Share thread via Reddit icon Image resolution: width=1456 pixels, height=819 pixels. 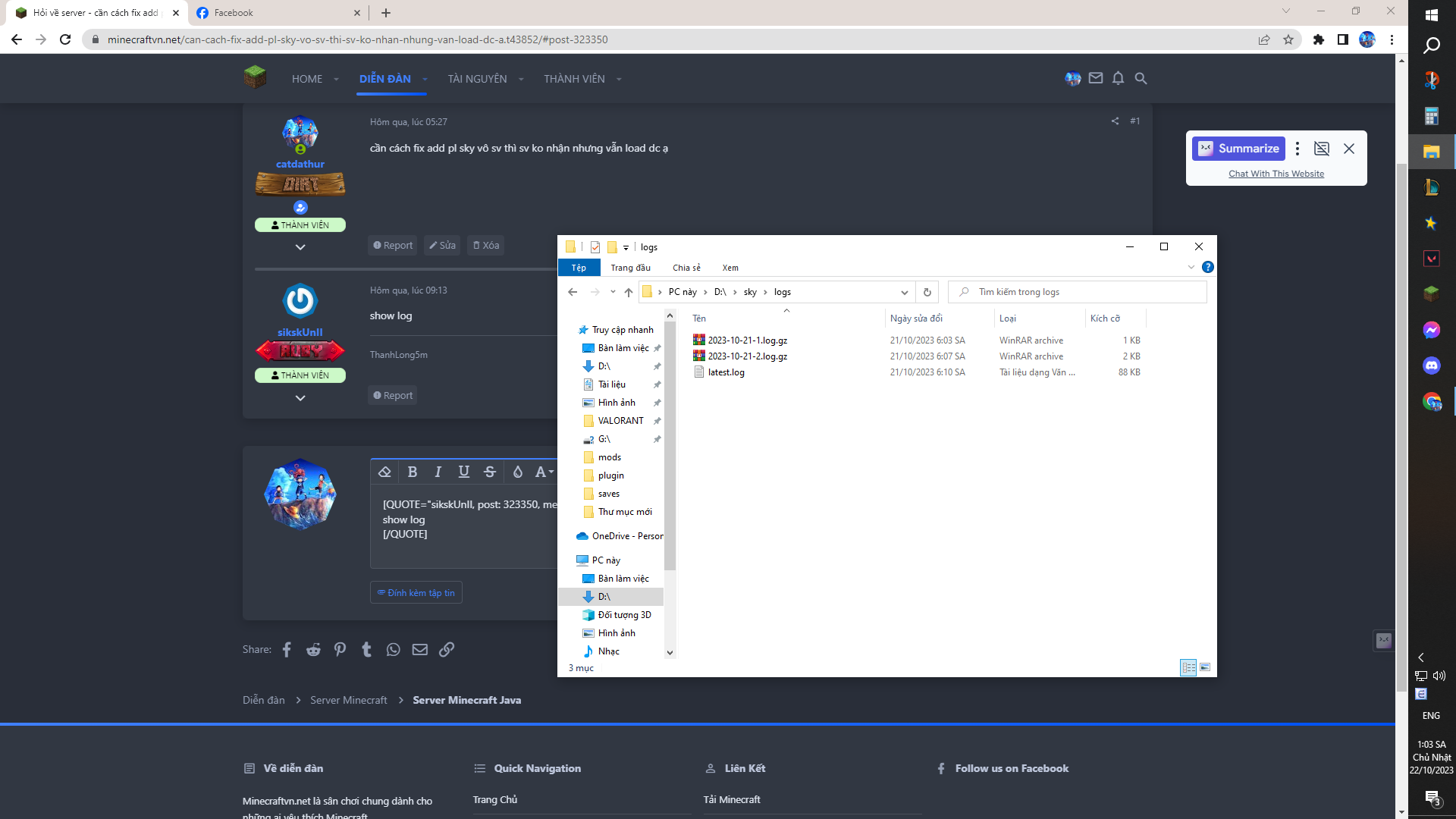(313, 650)
